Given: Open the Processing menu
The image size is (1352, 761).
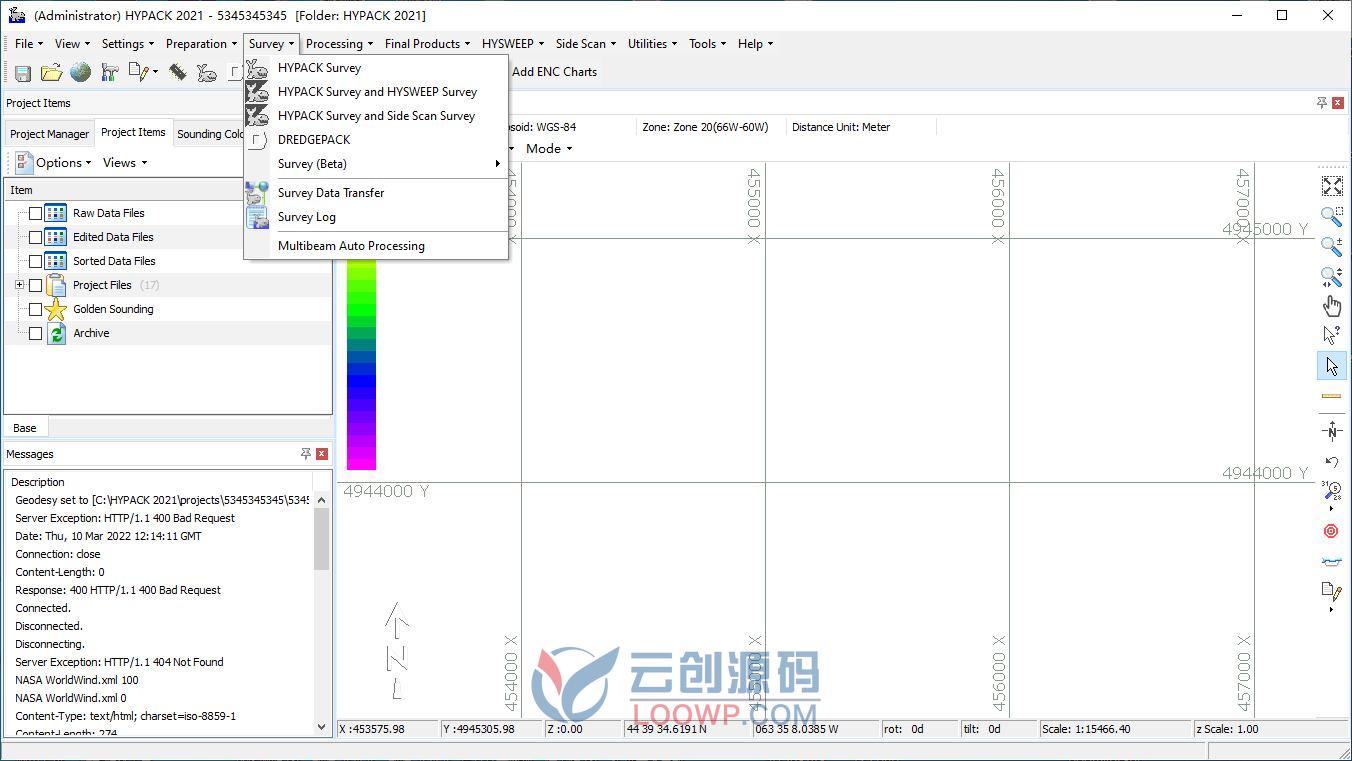Looking at the screenshot, I should (339, 43).
